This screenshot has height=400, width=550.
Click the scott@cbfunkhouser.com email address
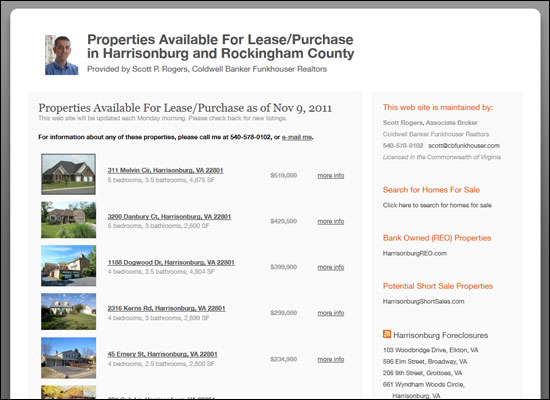(x=464, y=146)
